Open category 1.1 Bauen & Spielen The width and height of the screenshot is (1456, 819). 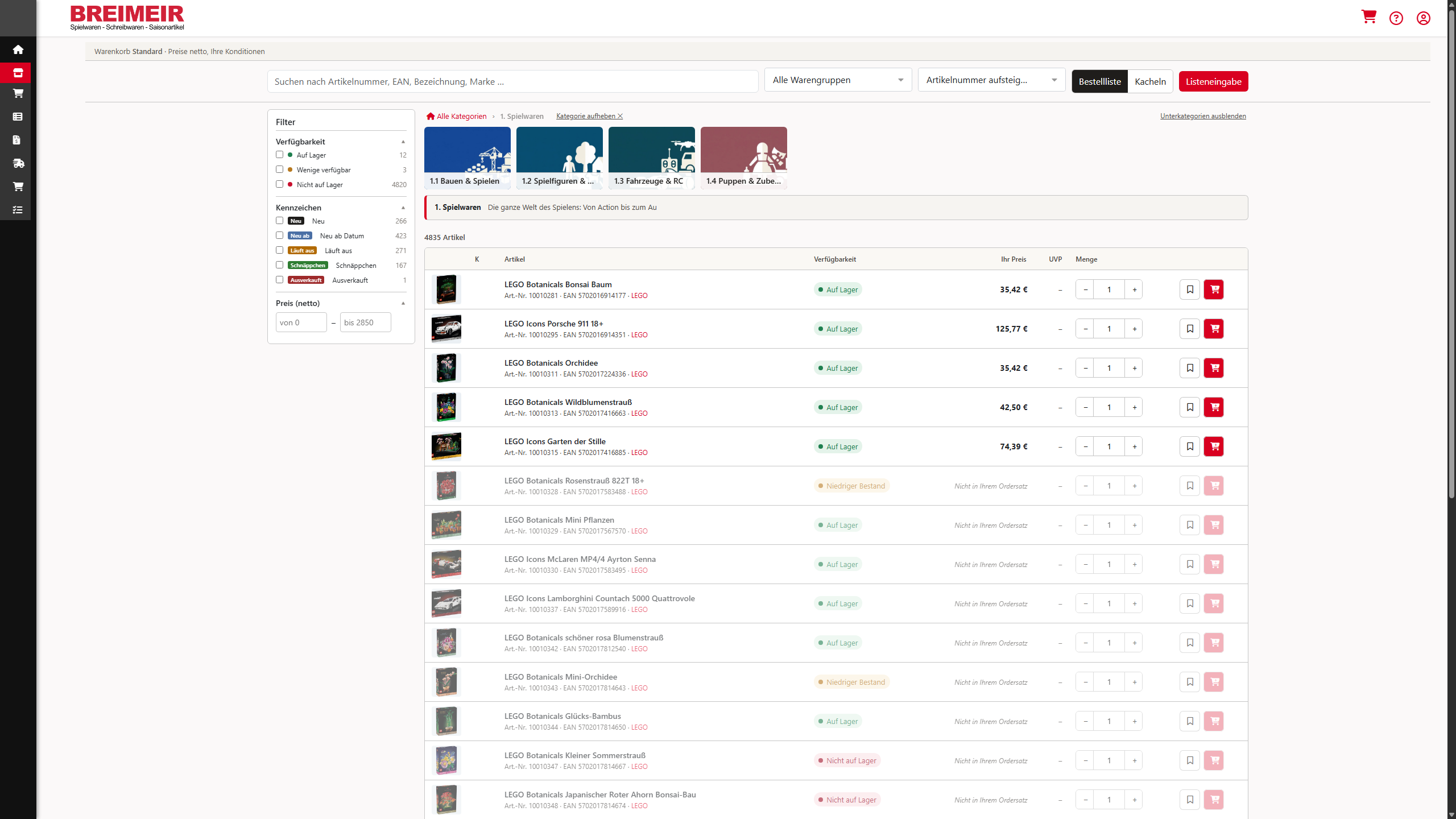pos(467,158)
